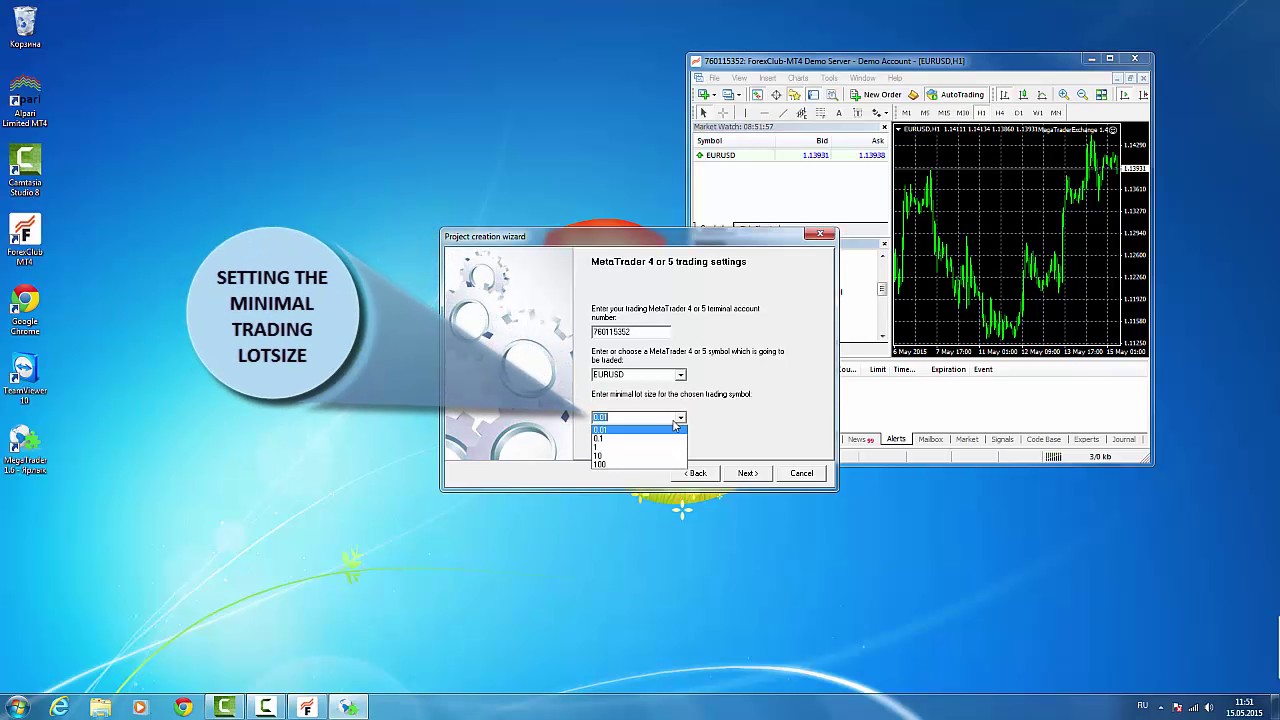Screen dimensions: 1280x720
Task: Select the M30 timeframe
Action: (x=963, y=113)
